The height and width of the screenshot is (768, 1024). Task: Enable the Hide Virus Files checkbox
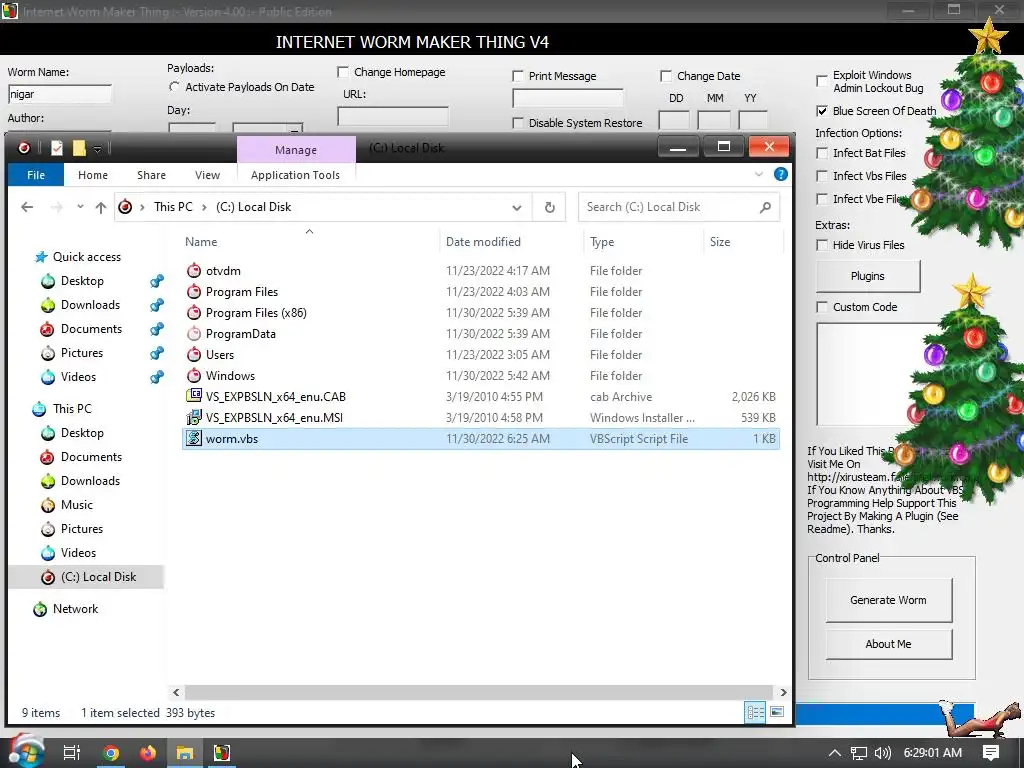tap(822, 245)
